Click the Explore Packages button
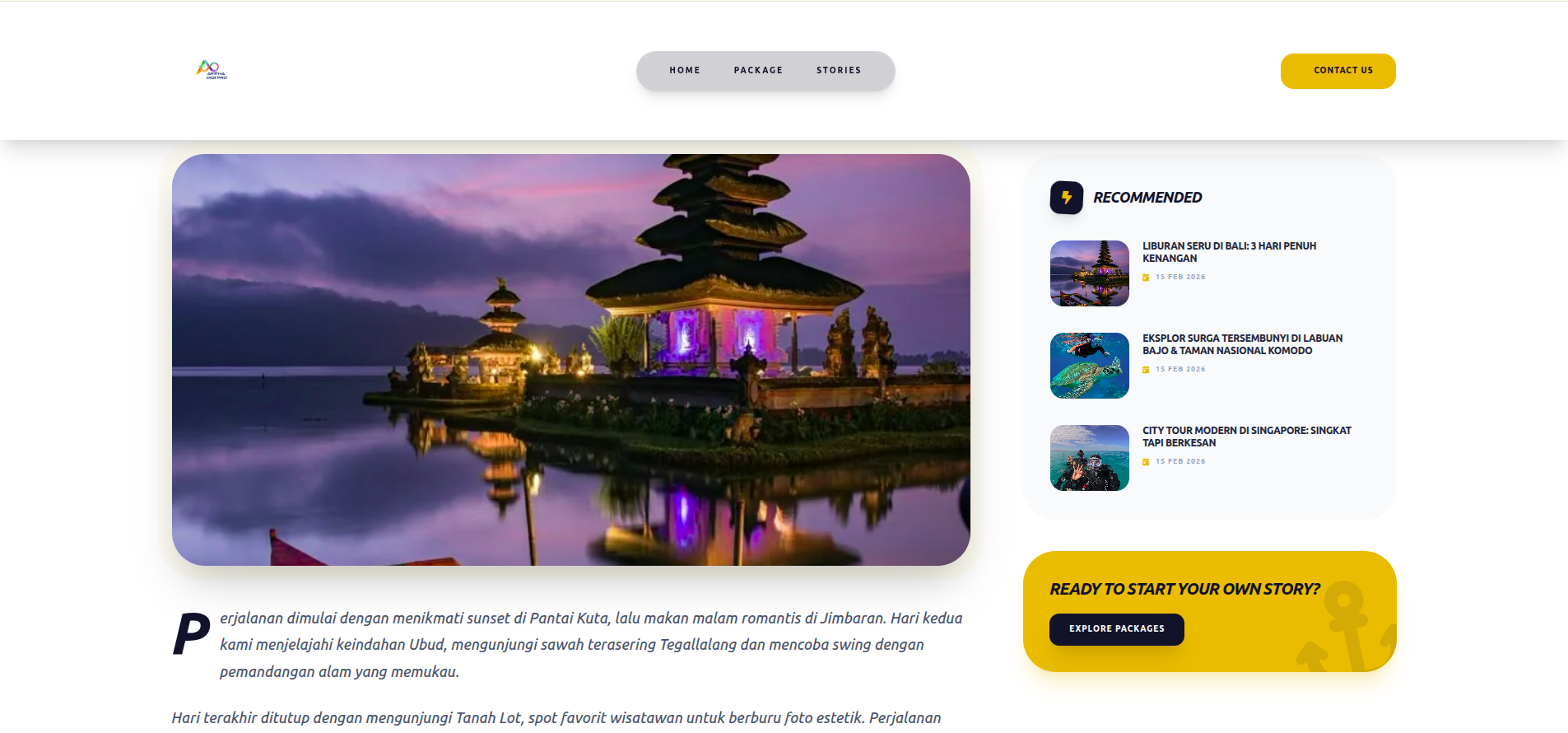This screenshot has height=733, width=1568. [1116, 629]
